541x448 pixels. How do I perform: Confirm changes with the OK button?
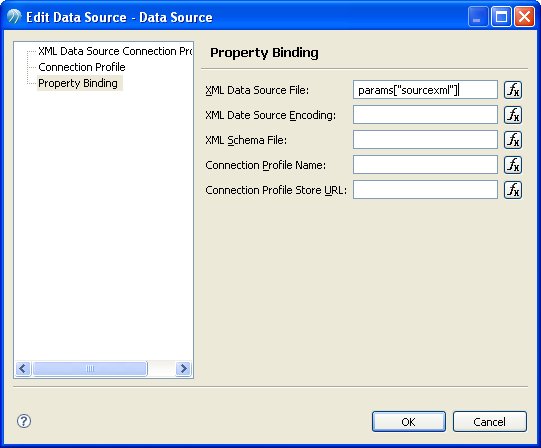coord(409,421)
